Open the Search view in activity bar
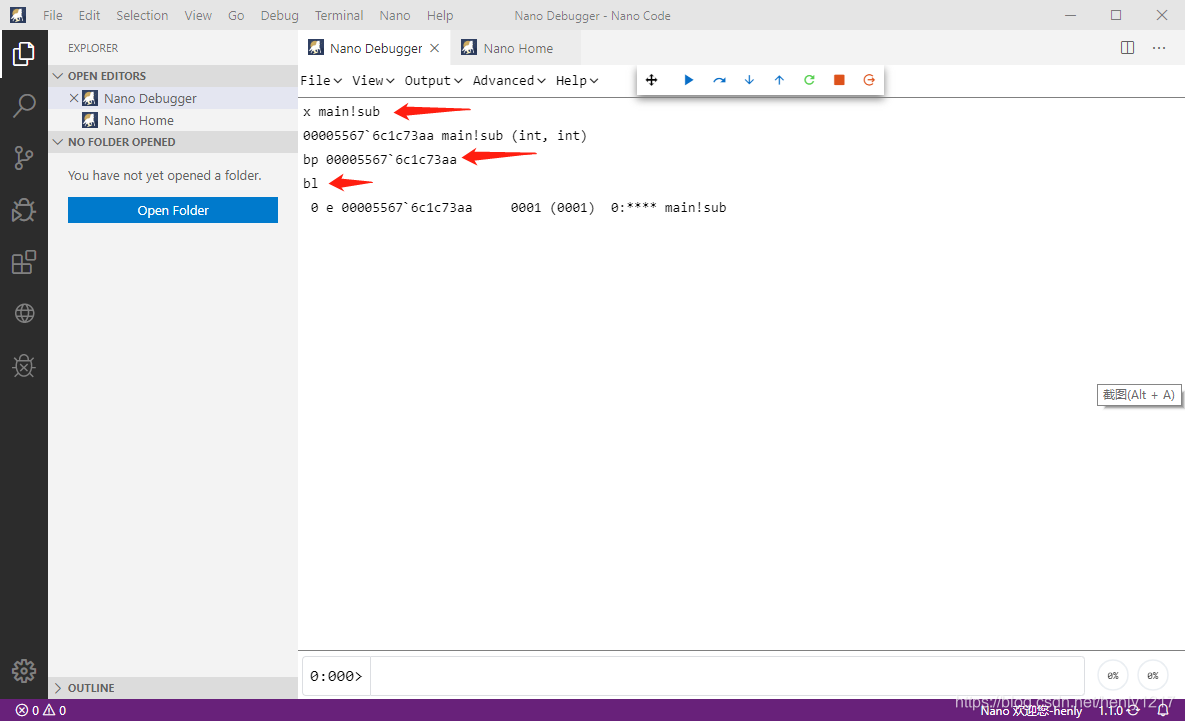1185x721 pixels. click(x=23, y=106)
